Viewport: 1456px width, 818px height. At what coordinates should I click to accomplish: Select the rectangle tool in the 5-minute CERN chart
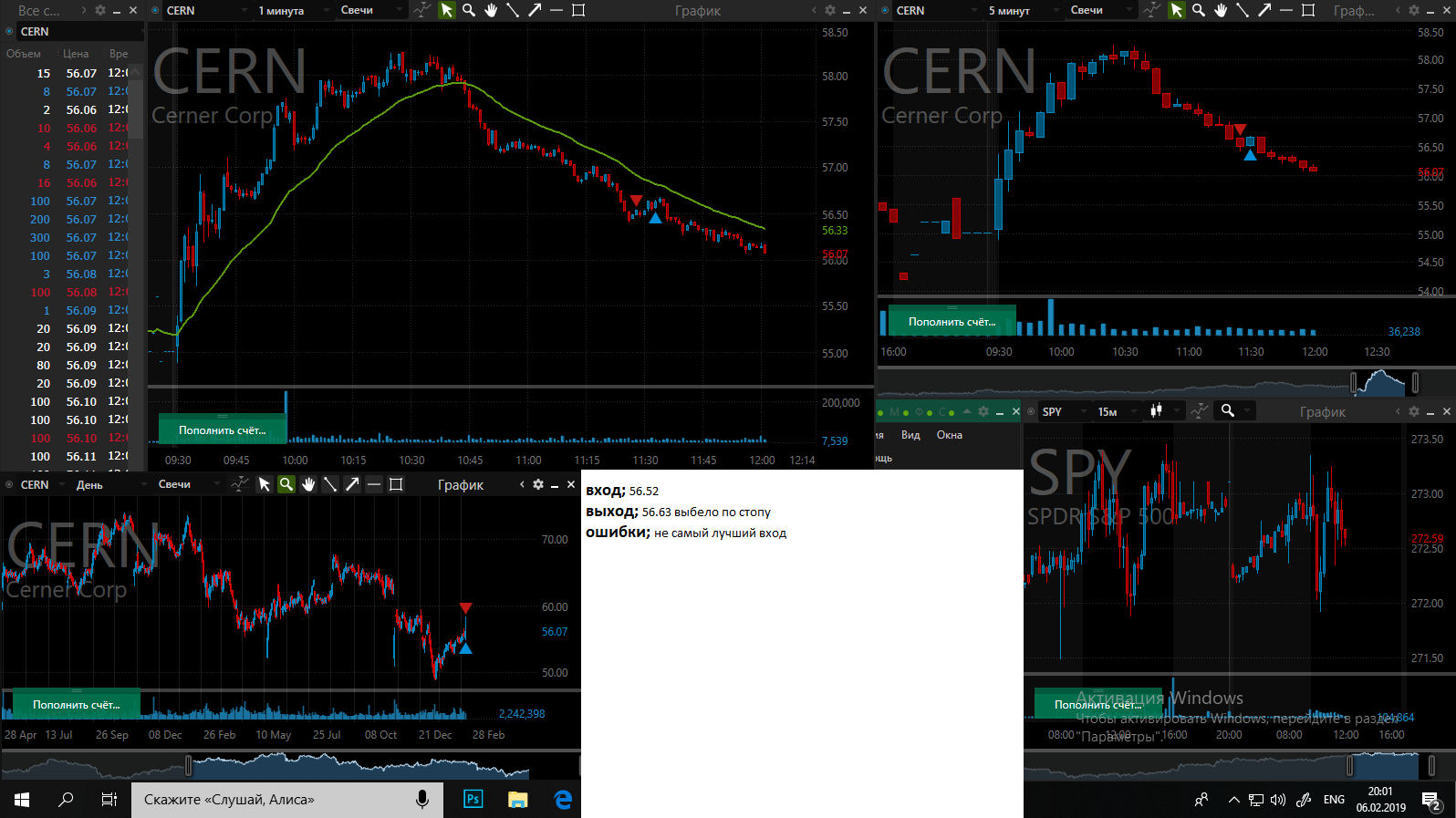click(1308, 10)
